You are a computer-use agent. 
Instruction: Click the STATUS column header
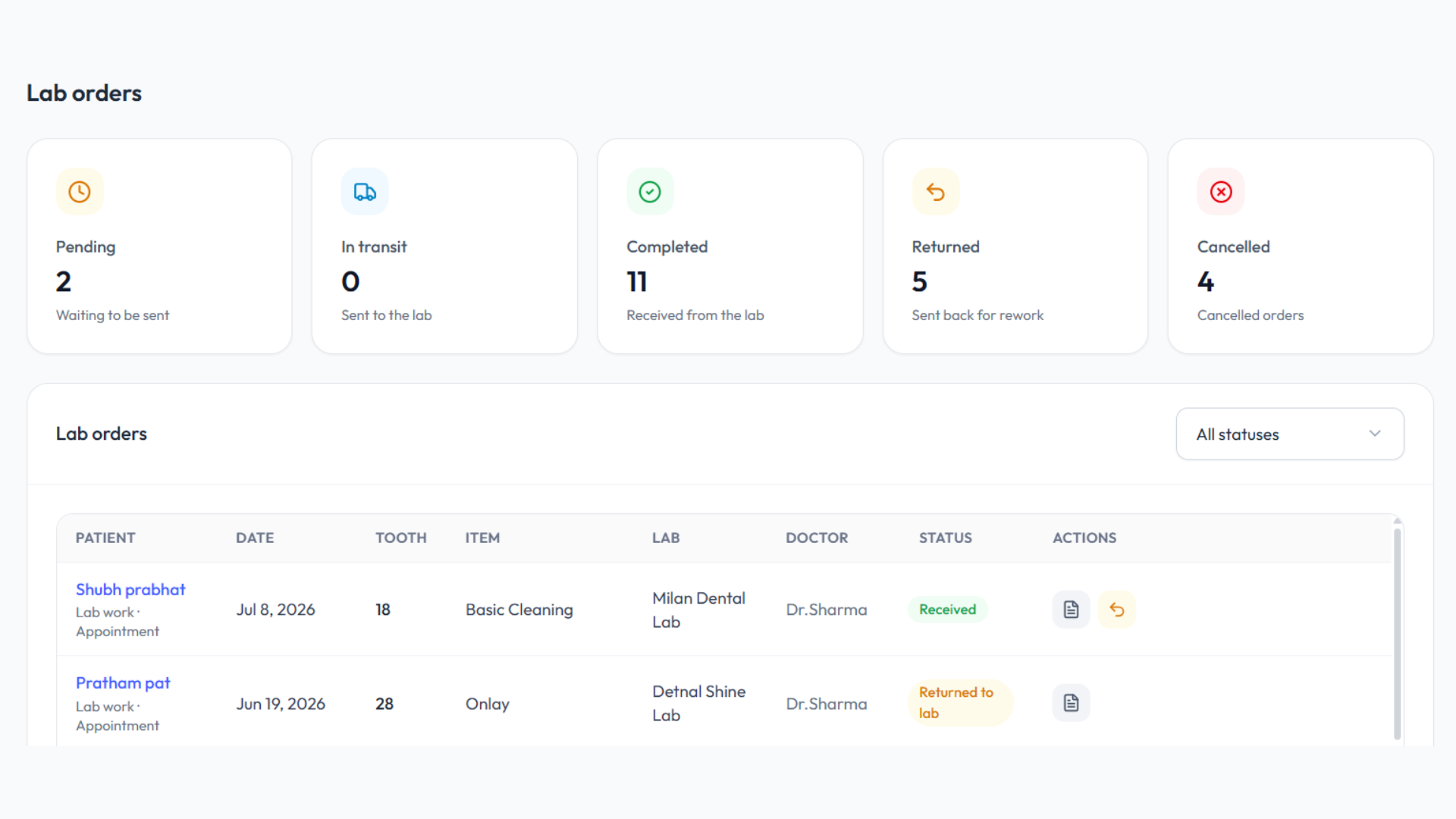pyautogui.click(x=946, y=538)
